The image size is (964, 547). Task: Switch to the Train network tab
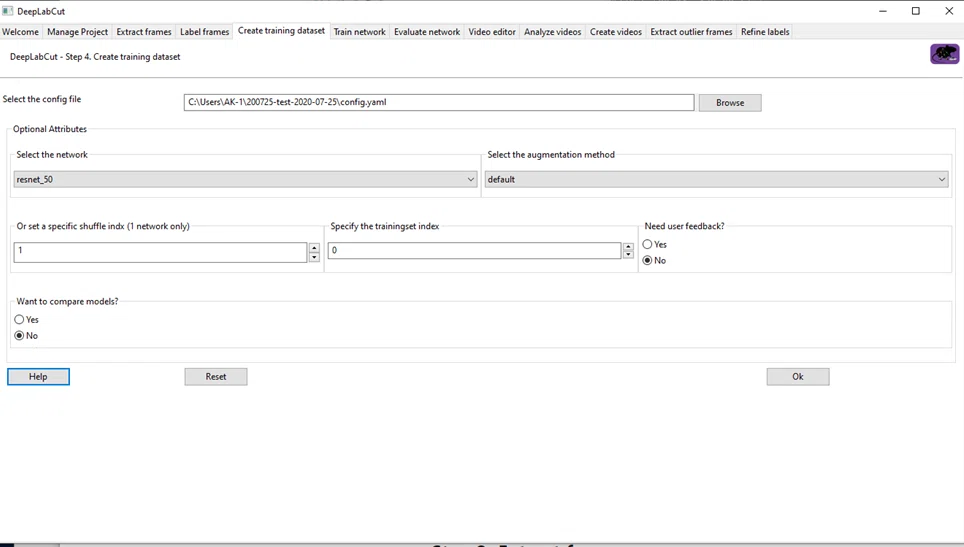point(359,32)
